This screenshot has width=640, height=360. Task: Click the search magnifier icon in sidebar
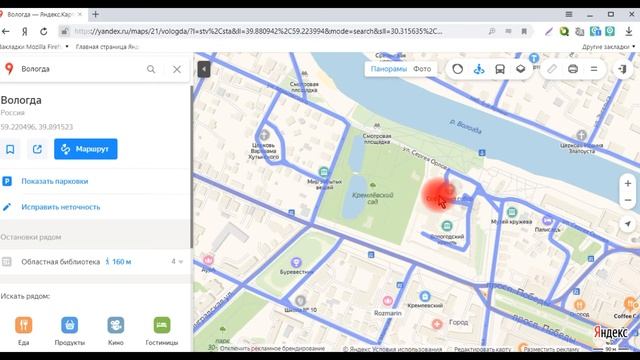[151, 69]
